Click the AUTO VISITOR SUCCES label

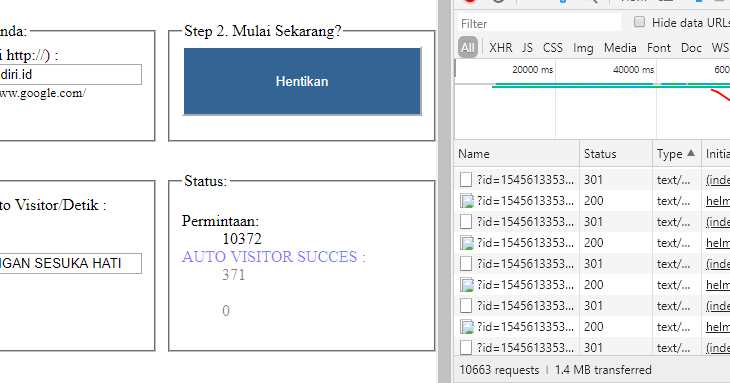point(274,256)
